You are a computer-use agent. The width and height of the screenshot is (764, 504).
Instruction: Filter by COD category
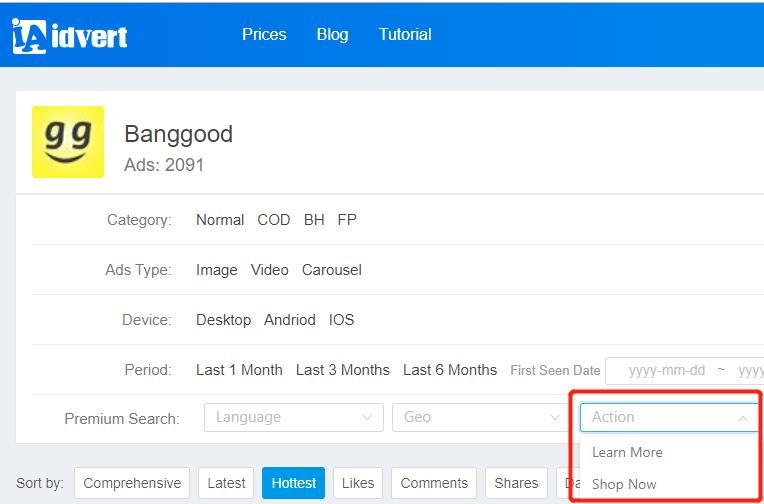273,220
